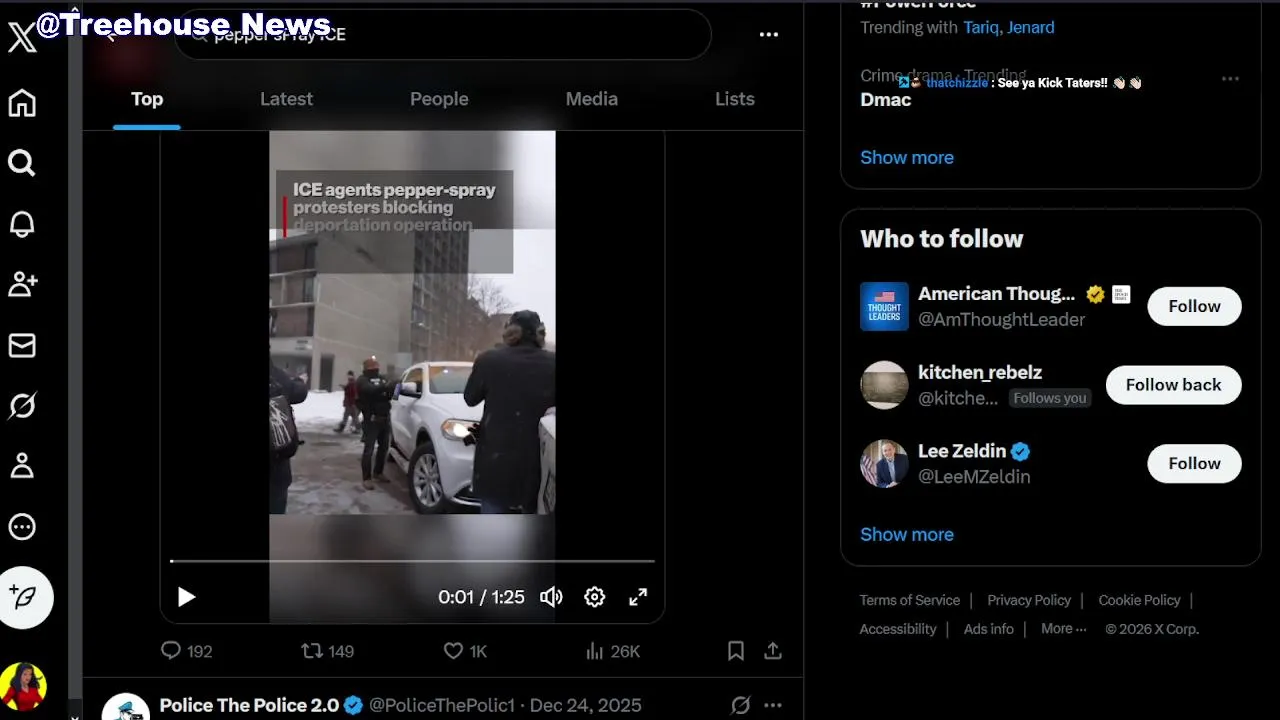Go to Home in sidebar
Viewport: 1280px width, 720px height.
point(22,103)
